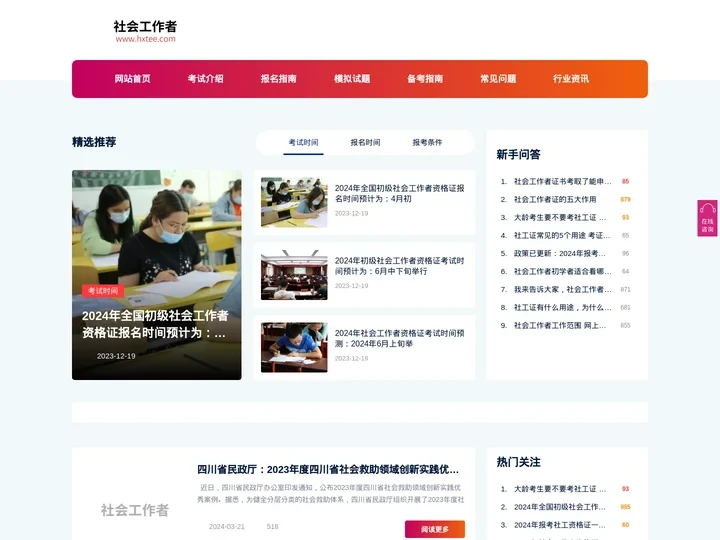Click the red 考试时间 tag on featured image
The width and height of the screenshot is (720, 540).
(103, 291)
